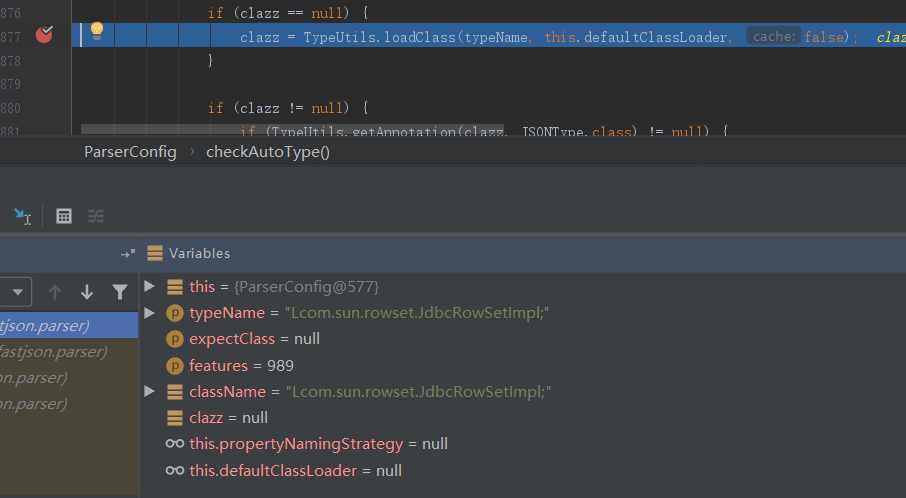
Task: Open the Evaluate Expression calculator icon
Action: tap(64, 216)
